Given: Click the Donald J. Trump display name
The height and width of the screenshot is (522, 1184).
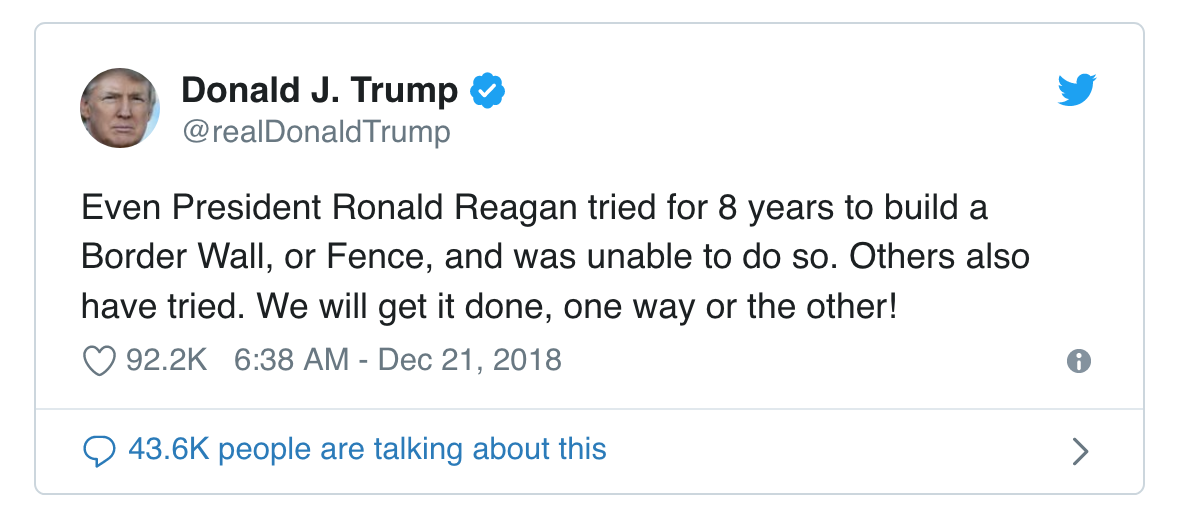Looking at the screenshot, I should point(319,91).
